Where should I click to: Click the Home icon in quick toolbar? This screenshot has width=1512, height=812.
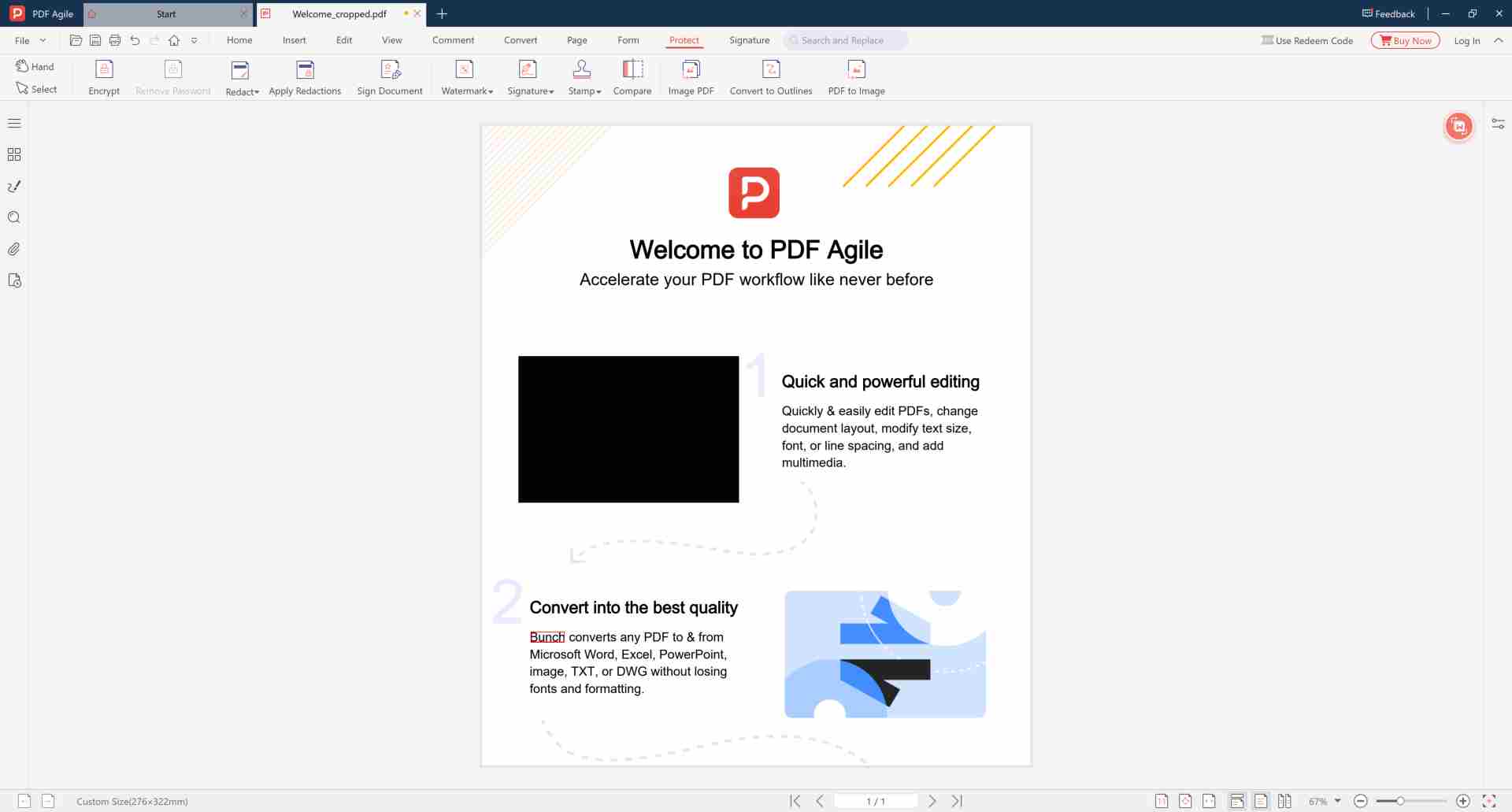[x=174, y=40]
